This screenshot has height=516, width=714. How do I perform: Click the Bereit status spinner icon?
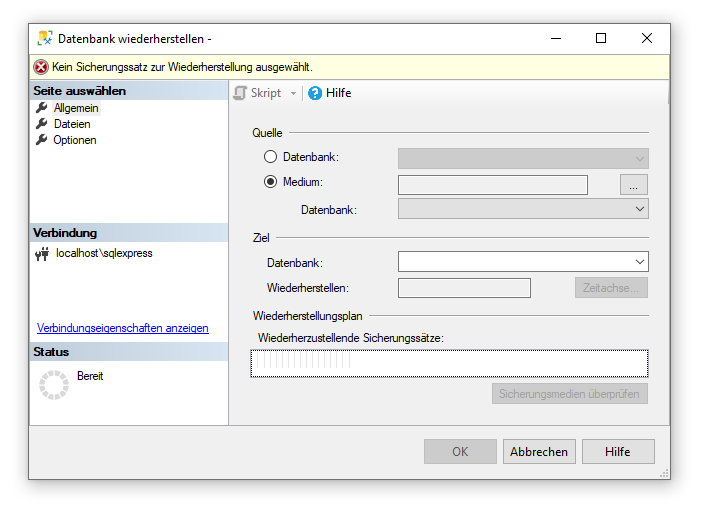54,385
